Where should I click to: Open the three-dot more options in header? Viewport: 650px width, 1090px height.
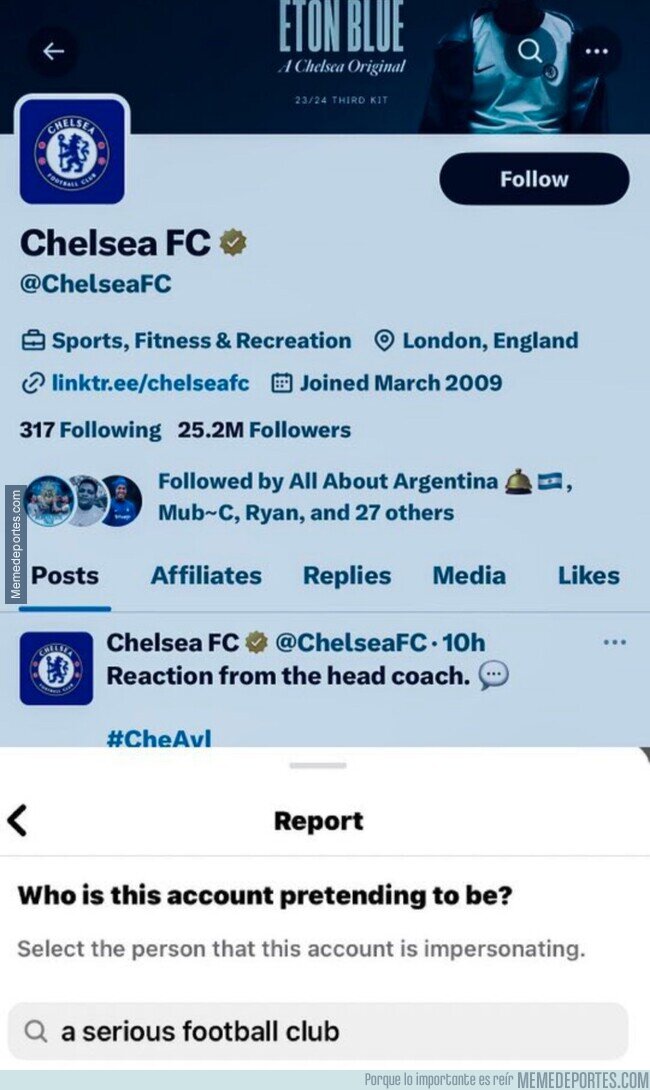pos(596,51)
